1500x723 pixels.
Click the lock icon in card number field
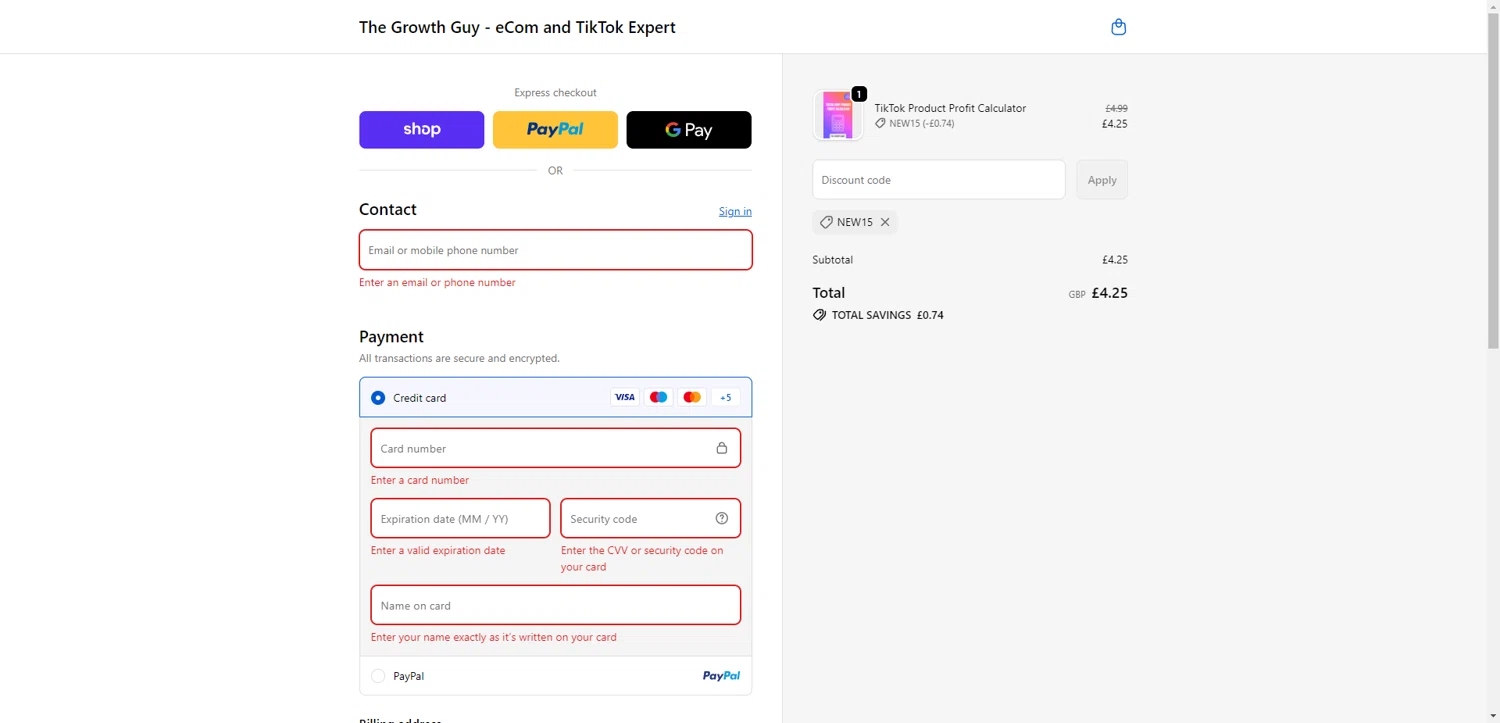coord(721,448)
